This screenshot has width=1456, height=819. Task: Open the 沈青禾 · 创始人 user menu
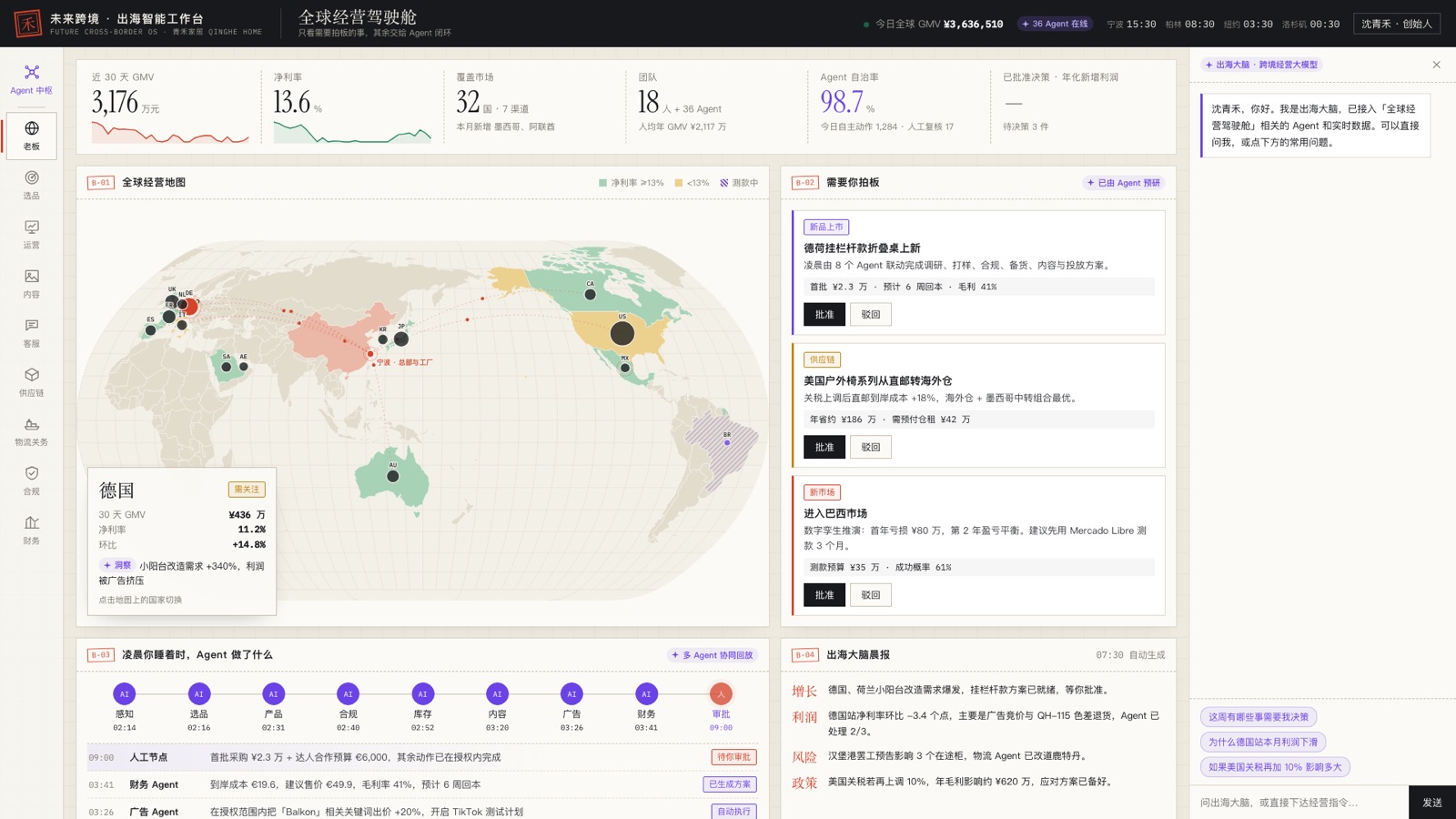[x=1397, y=24]
